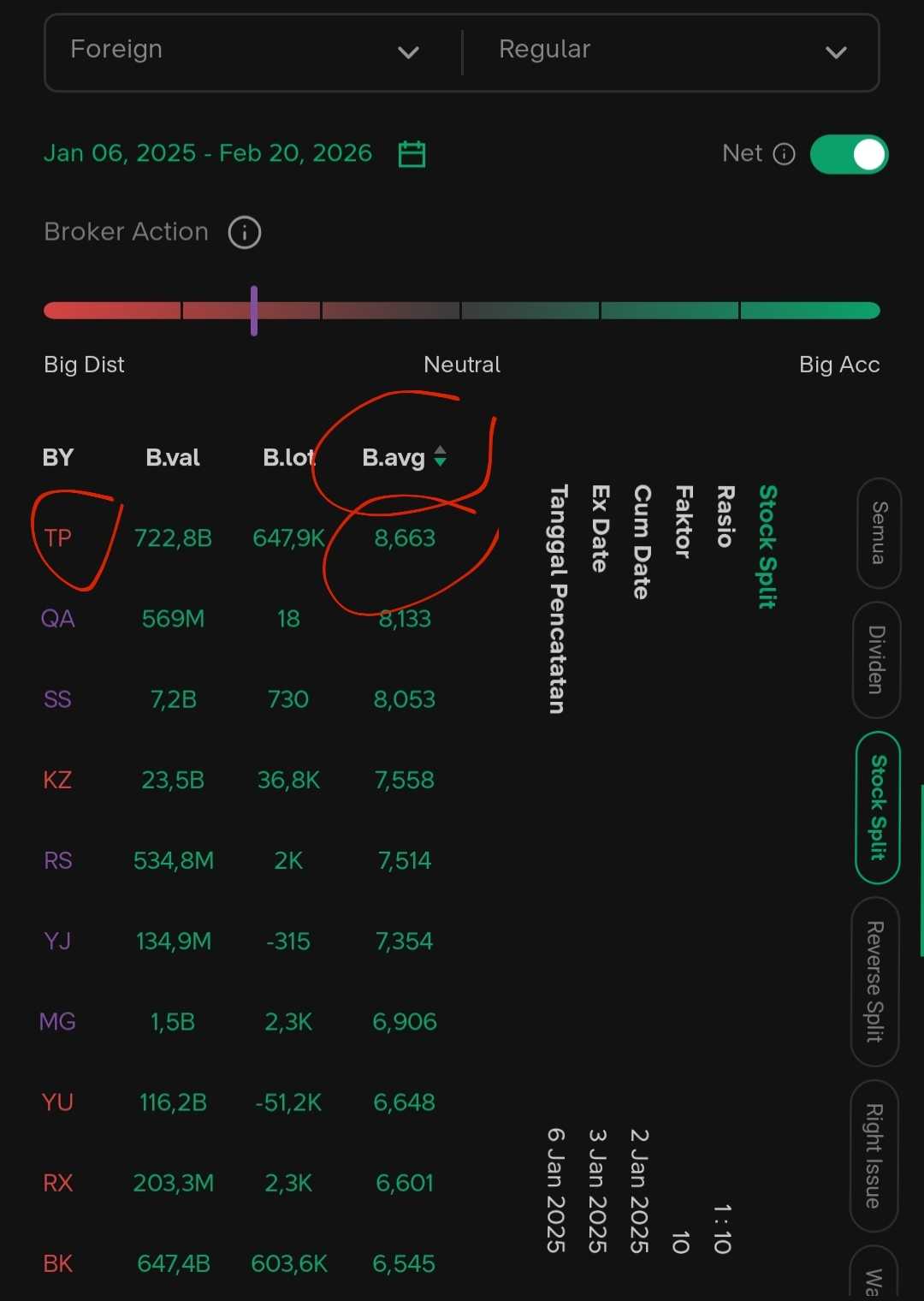
Task: Click the purple Broker Action slider marker
Action: [x=254, y=311]
